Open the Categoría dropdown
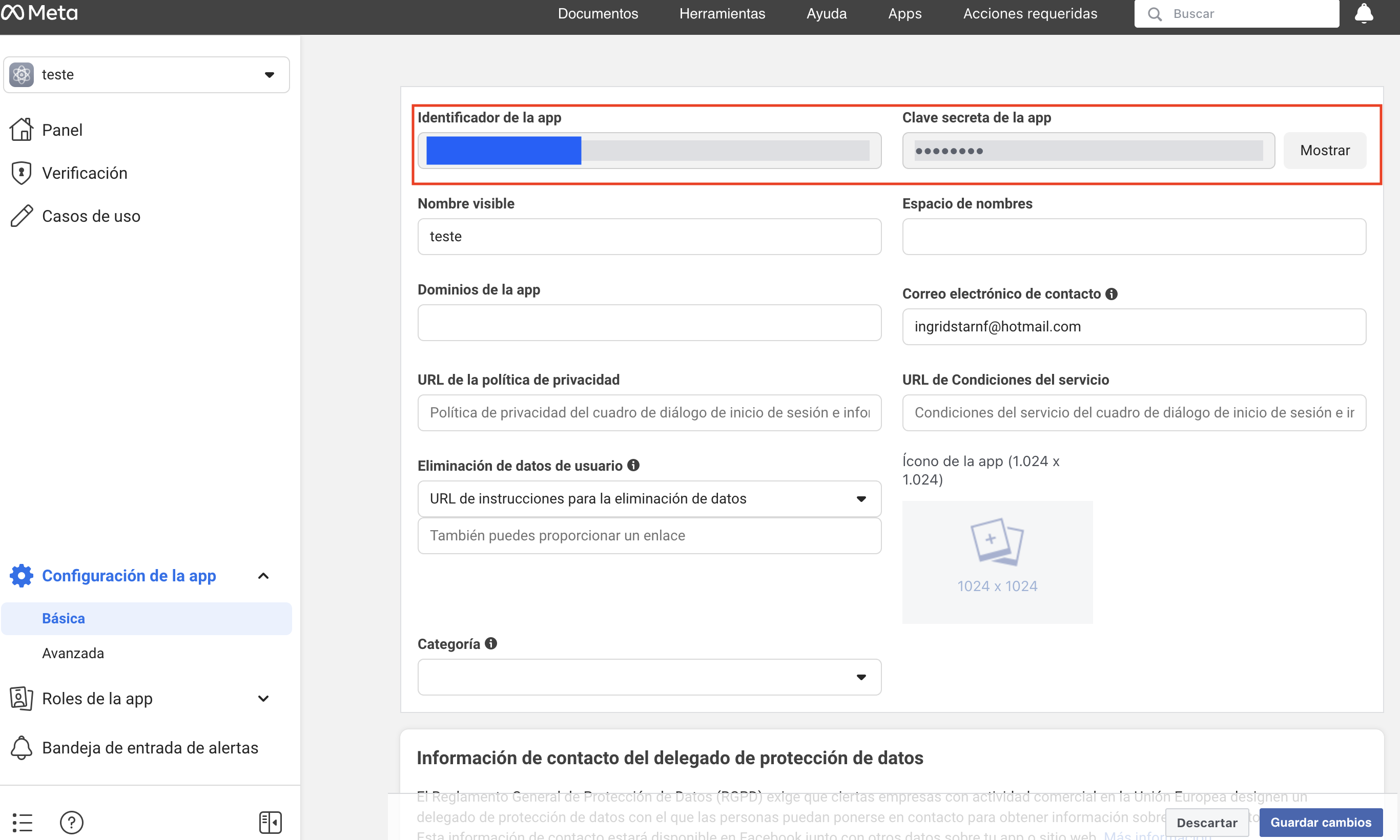The height and width of the screenshot is (840, 1400). click(x=649, y=677)
